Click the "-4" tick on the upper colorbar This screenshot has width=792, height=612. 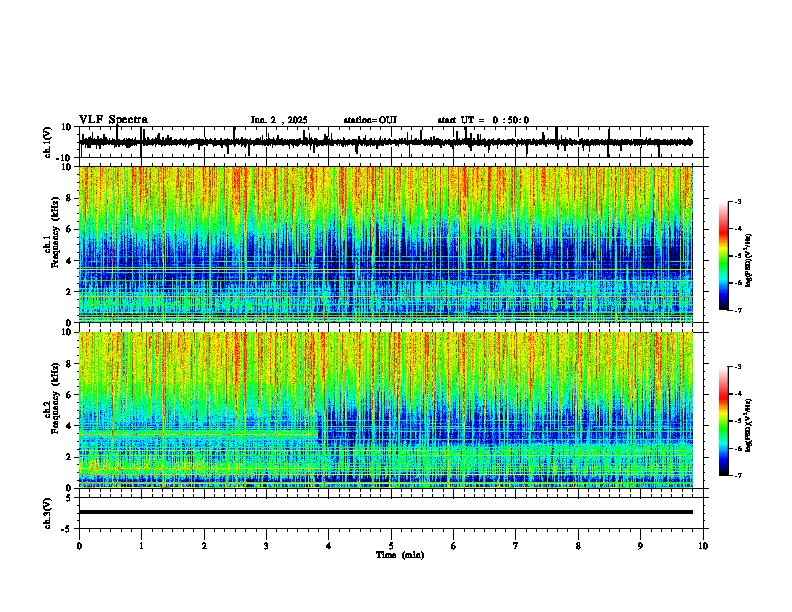coord(737,229)
